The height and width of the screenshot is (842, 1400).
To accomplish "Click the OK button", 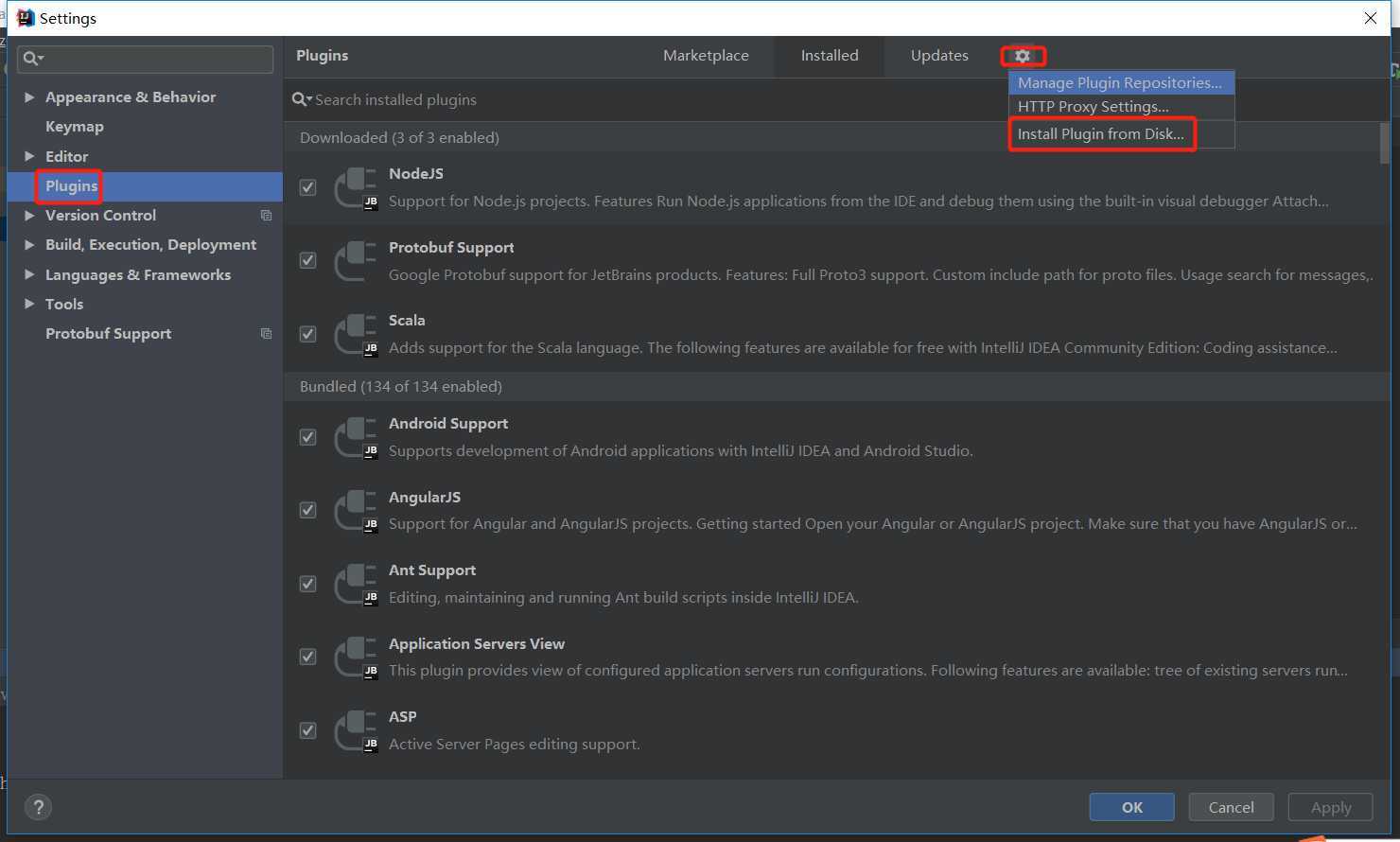I will pyautogui.click(x=1132, y=807).
